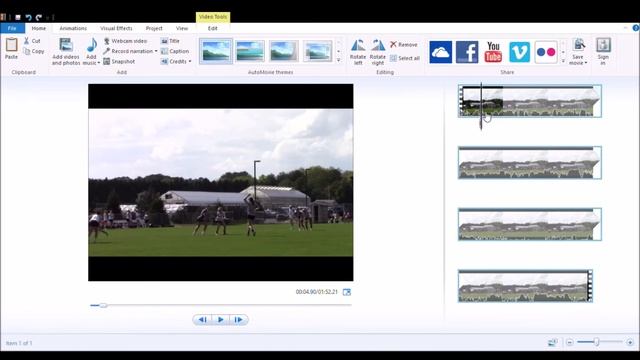
Task: Share movie to Vimeo
Action: click(x=519, y=52)
